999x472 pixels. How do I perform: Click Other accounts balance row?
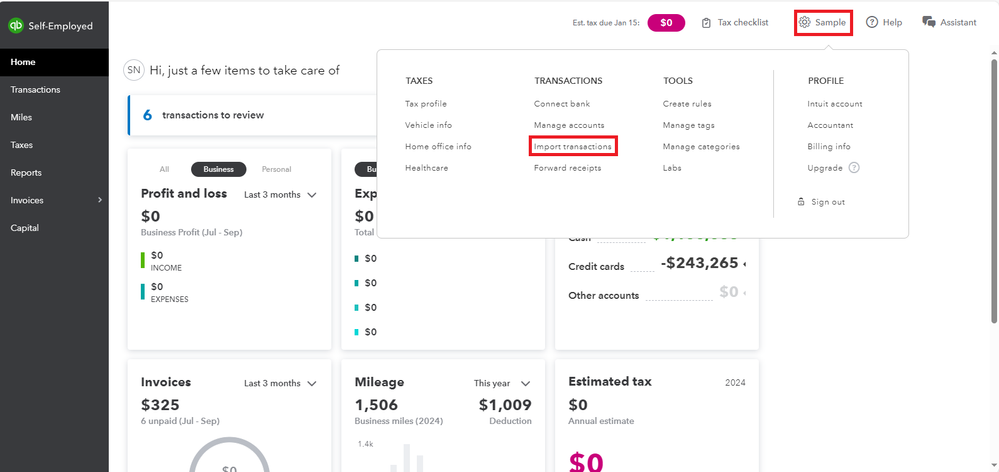pyautogui.click(x=656, y=292)
